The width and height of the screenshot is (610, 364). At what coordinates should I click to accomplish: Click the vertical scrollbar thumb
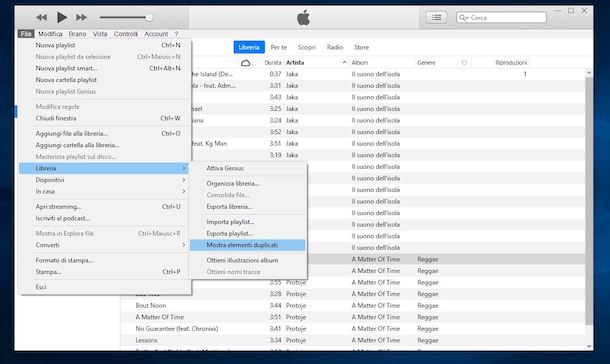tap(589, 200)
